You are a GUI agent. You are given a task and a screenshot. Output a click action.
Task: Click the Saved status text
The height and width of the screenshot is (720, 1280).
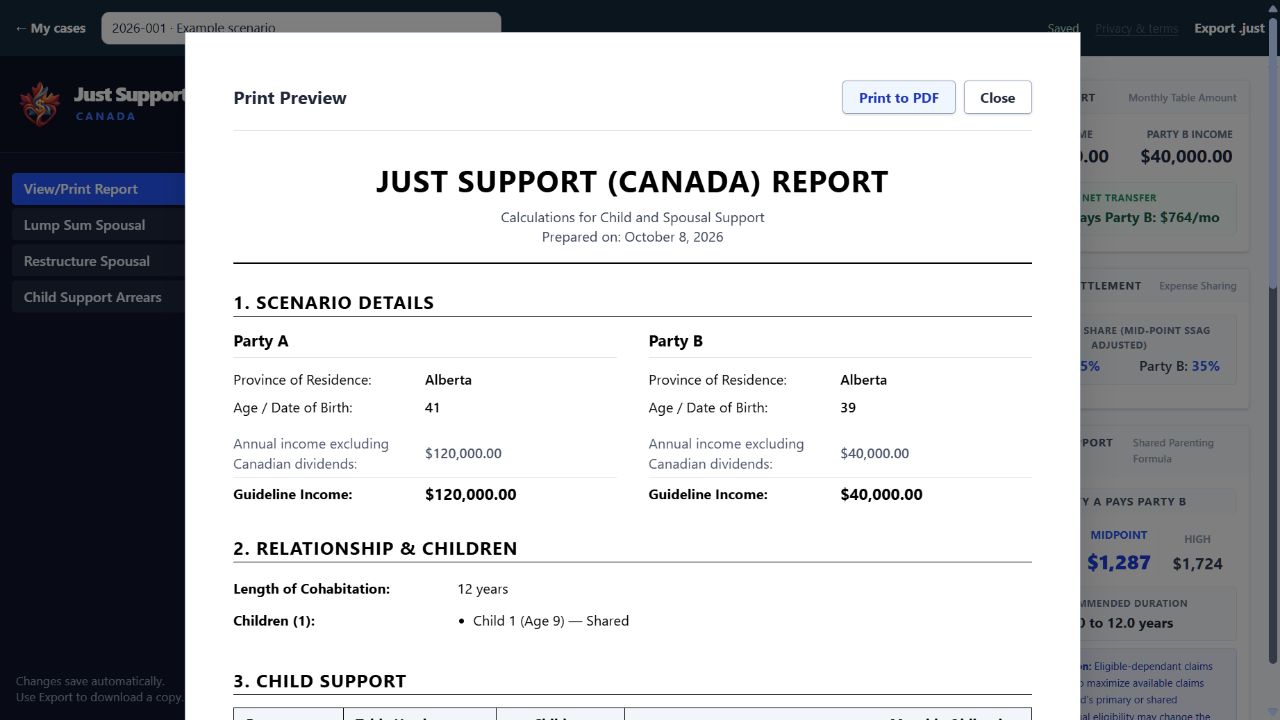tap(1063, 28)
